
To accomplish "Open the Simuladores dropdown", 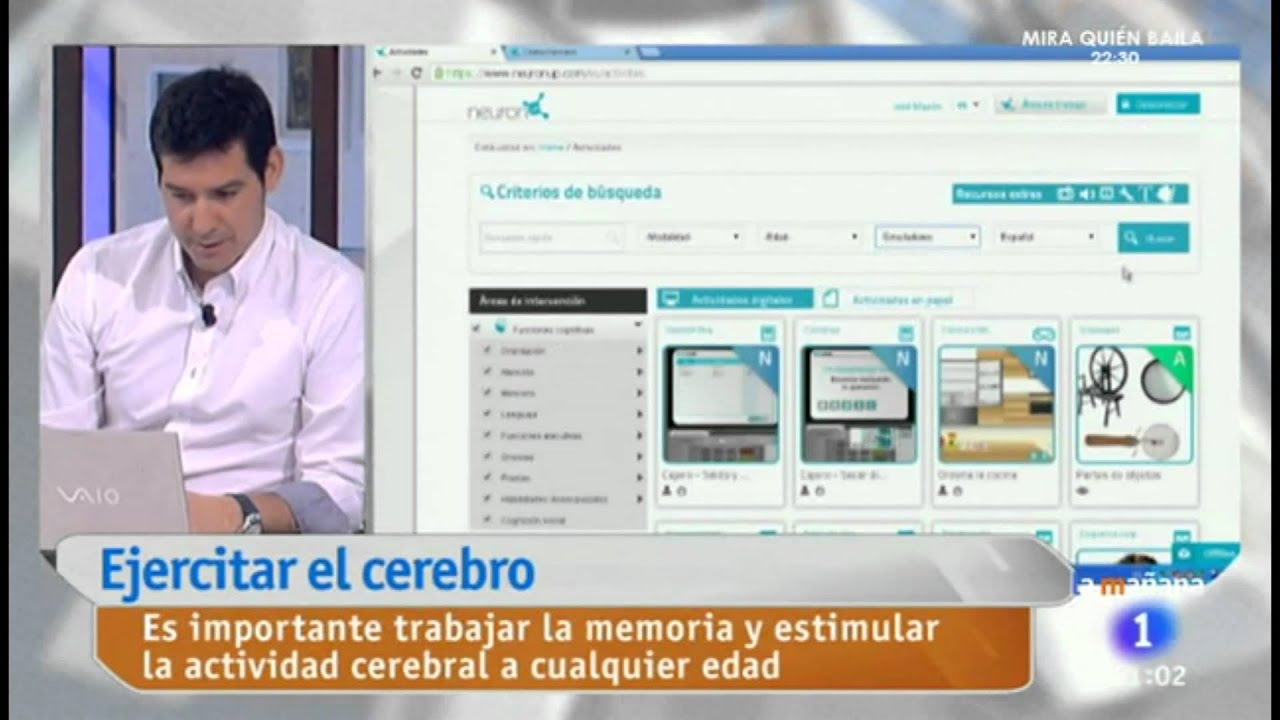I will point(927,237).
